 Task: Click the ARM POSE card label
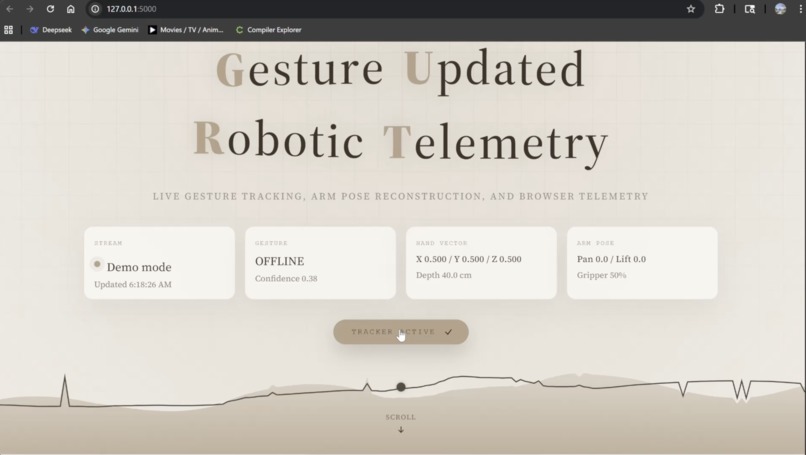click(595, 243)
